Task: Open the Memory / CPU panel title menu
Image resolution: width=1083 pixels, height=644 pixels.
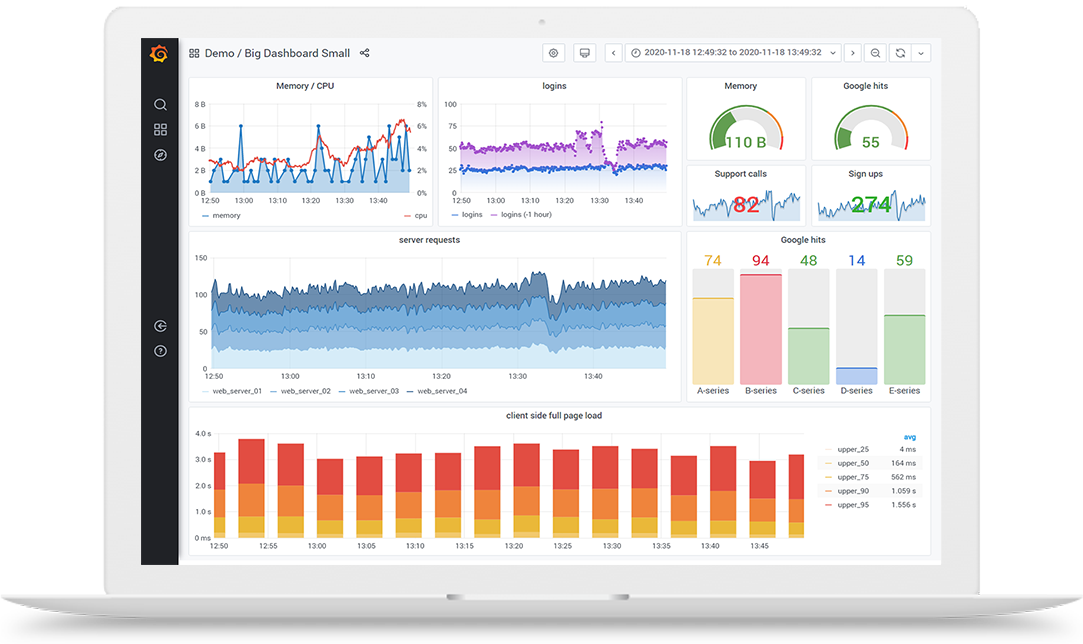Action: coord(305,86)
